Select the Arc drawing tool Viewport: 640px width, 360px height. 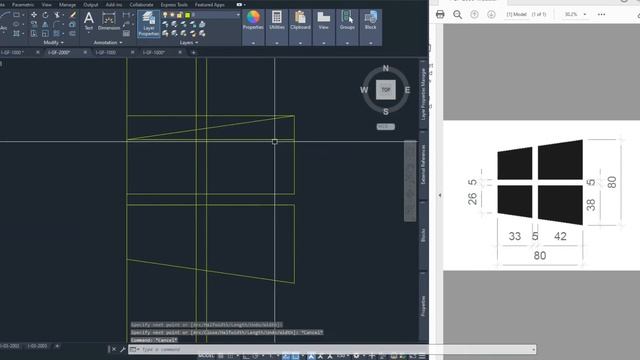coord(4,20)
